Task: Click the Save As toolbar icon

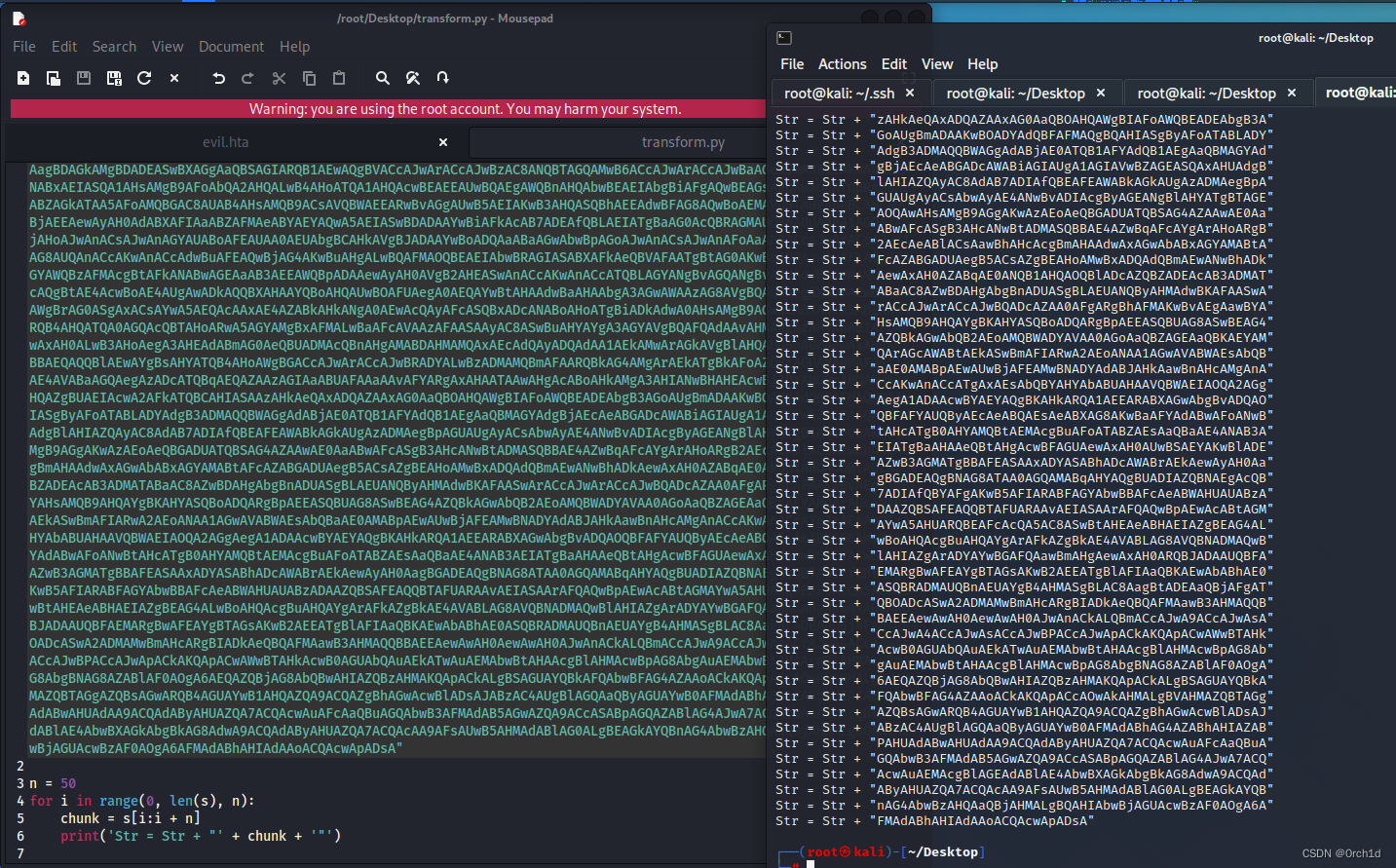Action: point(114,78)
